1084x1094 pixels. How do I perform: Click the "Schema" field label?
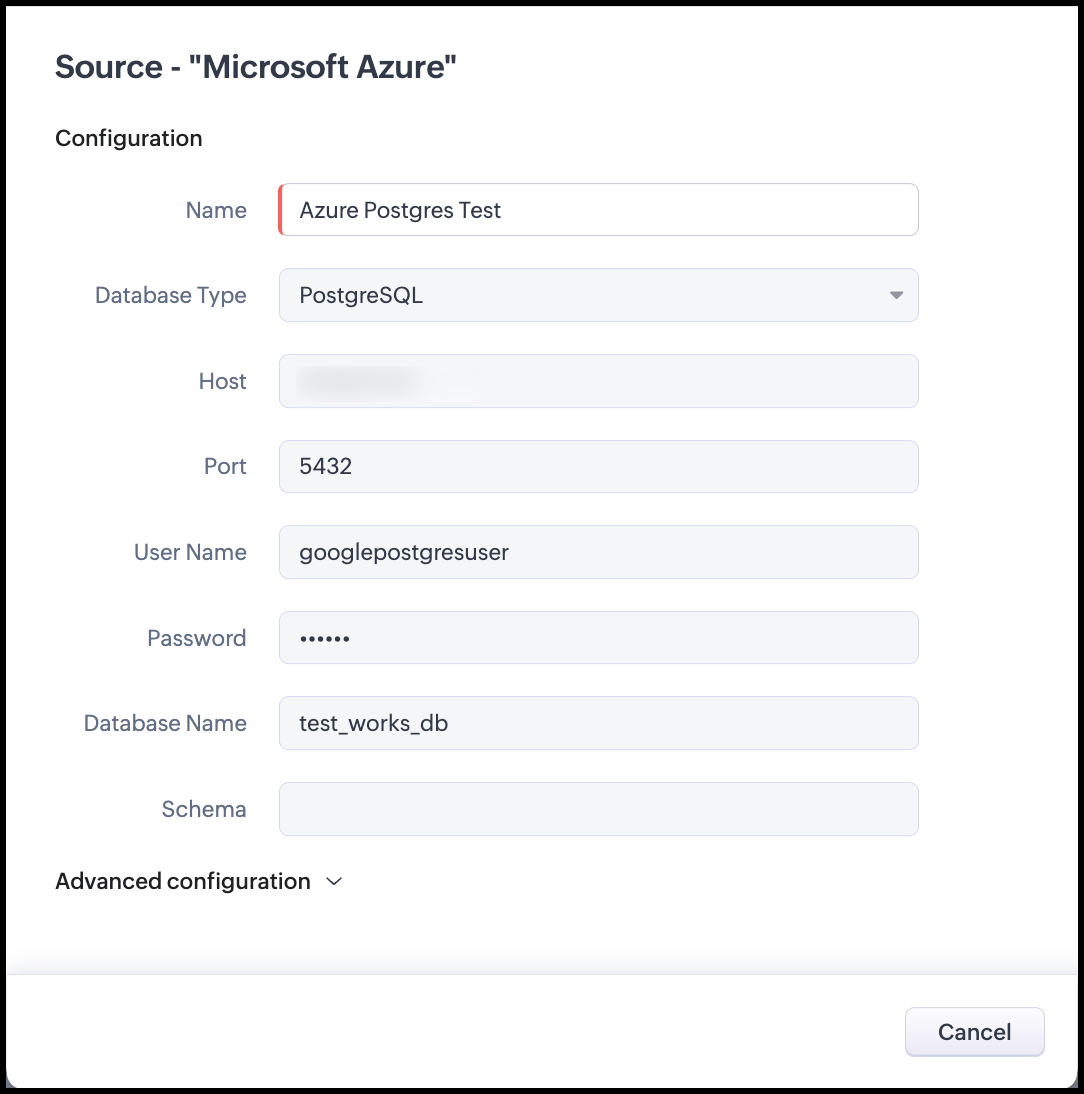(x=204, y=809)
